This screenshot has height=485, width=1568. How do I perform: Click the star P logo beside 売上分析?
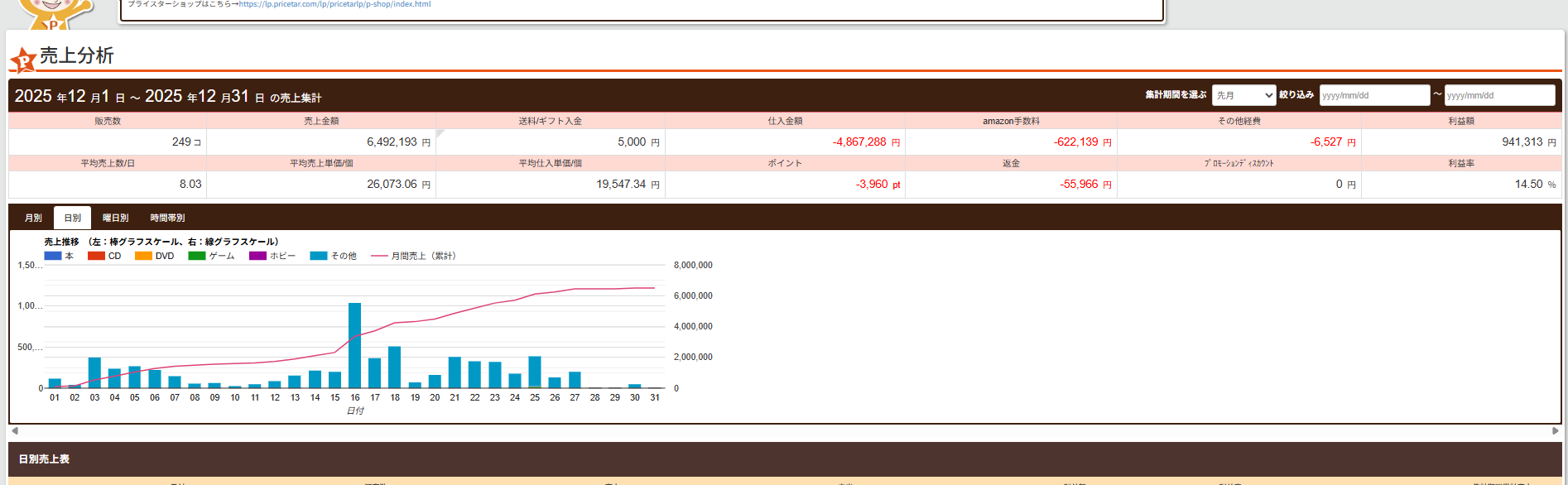23,60
